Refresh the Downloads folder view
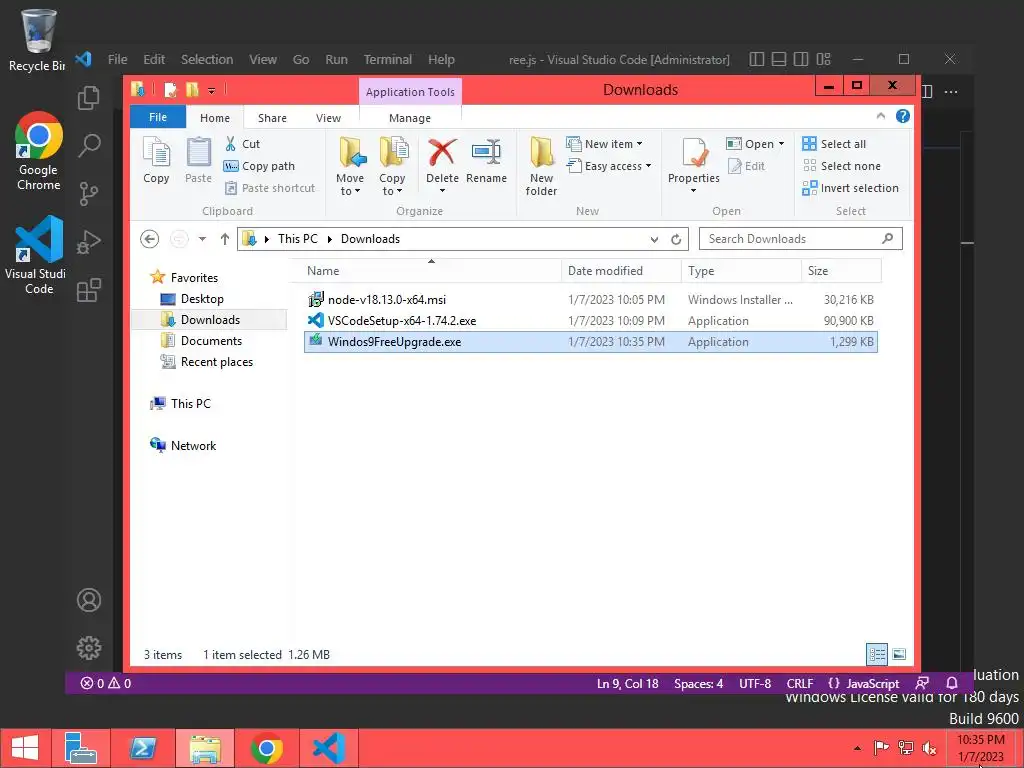The width and height of the screenshot is (1024, 768). [x=676, y=239]
